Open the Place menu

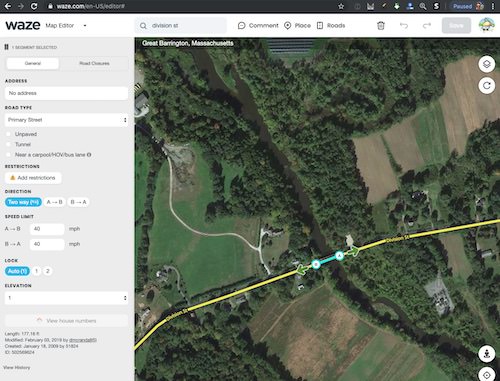click(x=297, y=26)
